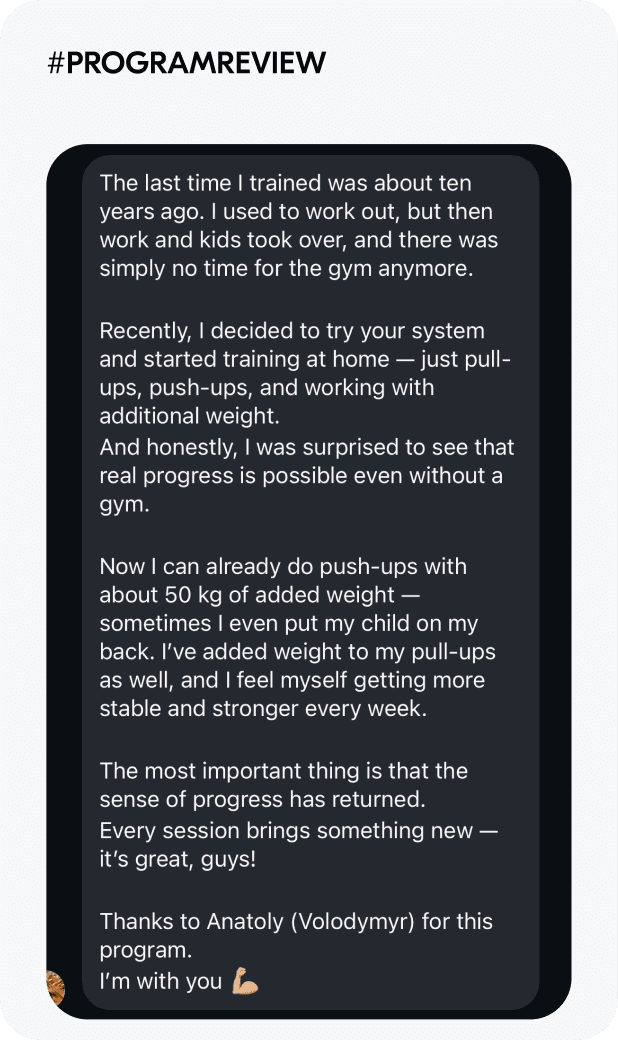This screenshot has height=1040, width=618.
Task: Click the single word line "gym."
Action: [124, 505]
